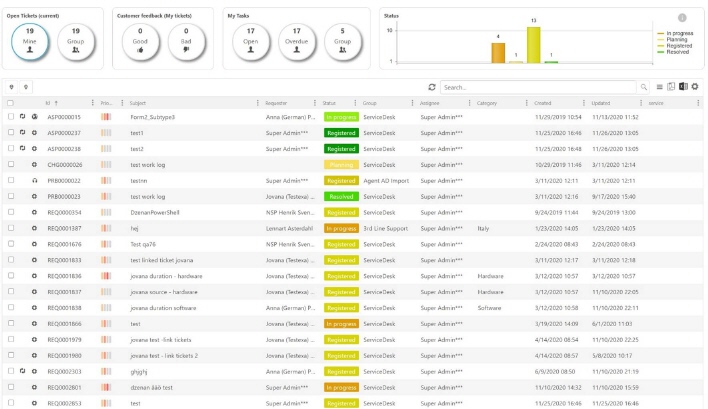Show Bad customer feedback
708x409 pixels.
186,42
